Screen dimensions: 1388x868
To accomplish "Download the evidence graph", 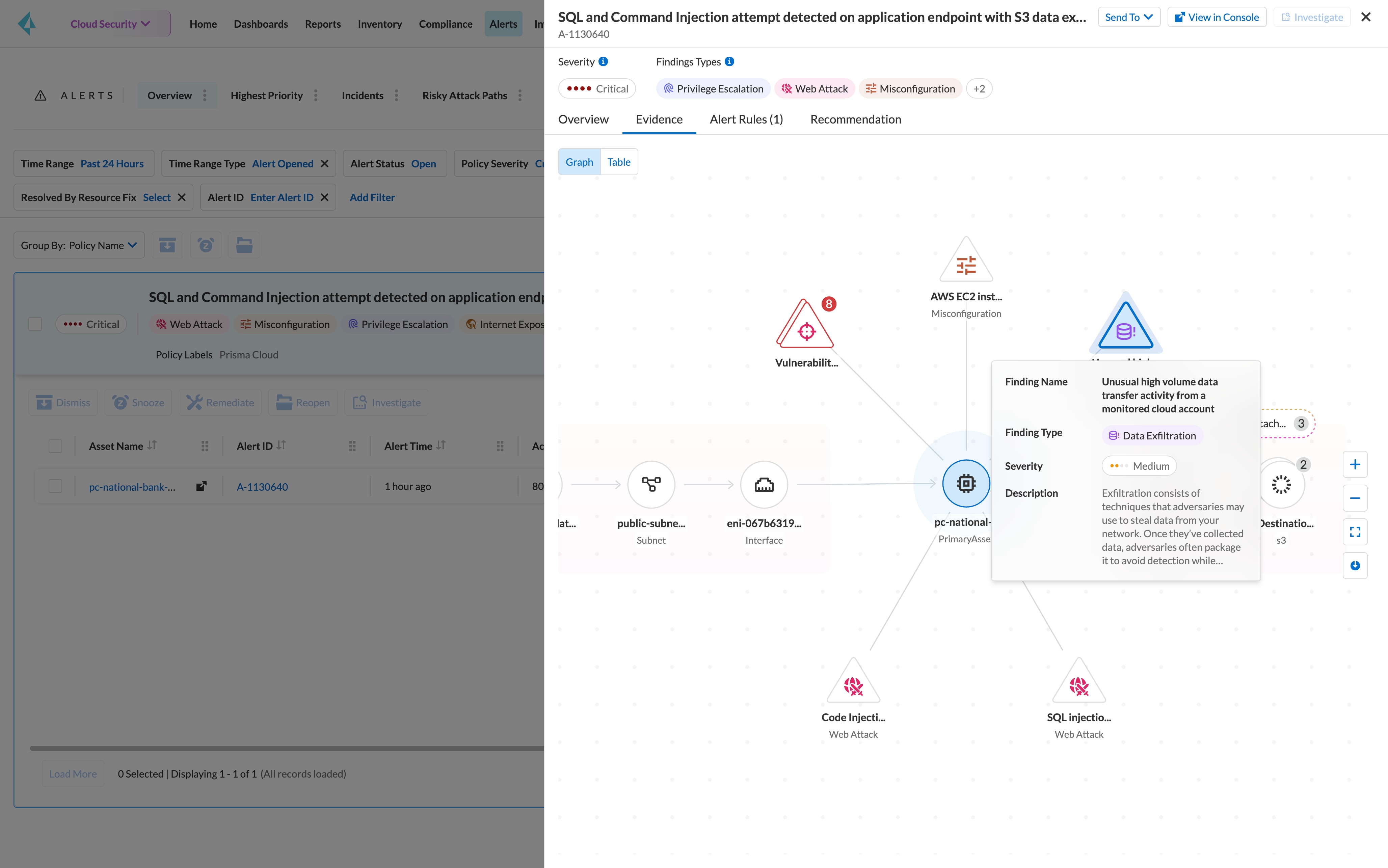I will (x=1355, y=566).
